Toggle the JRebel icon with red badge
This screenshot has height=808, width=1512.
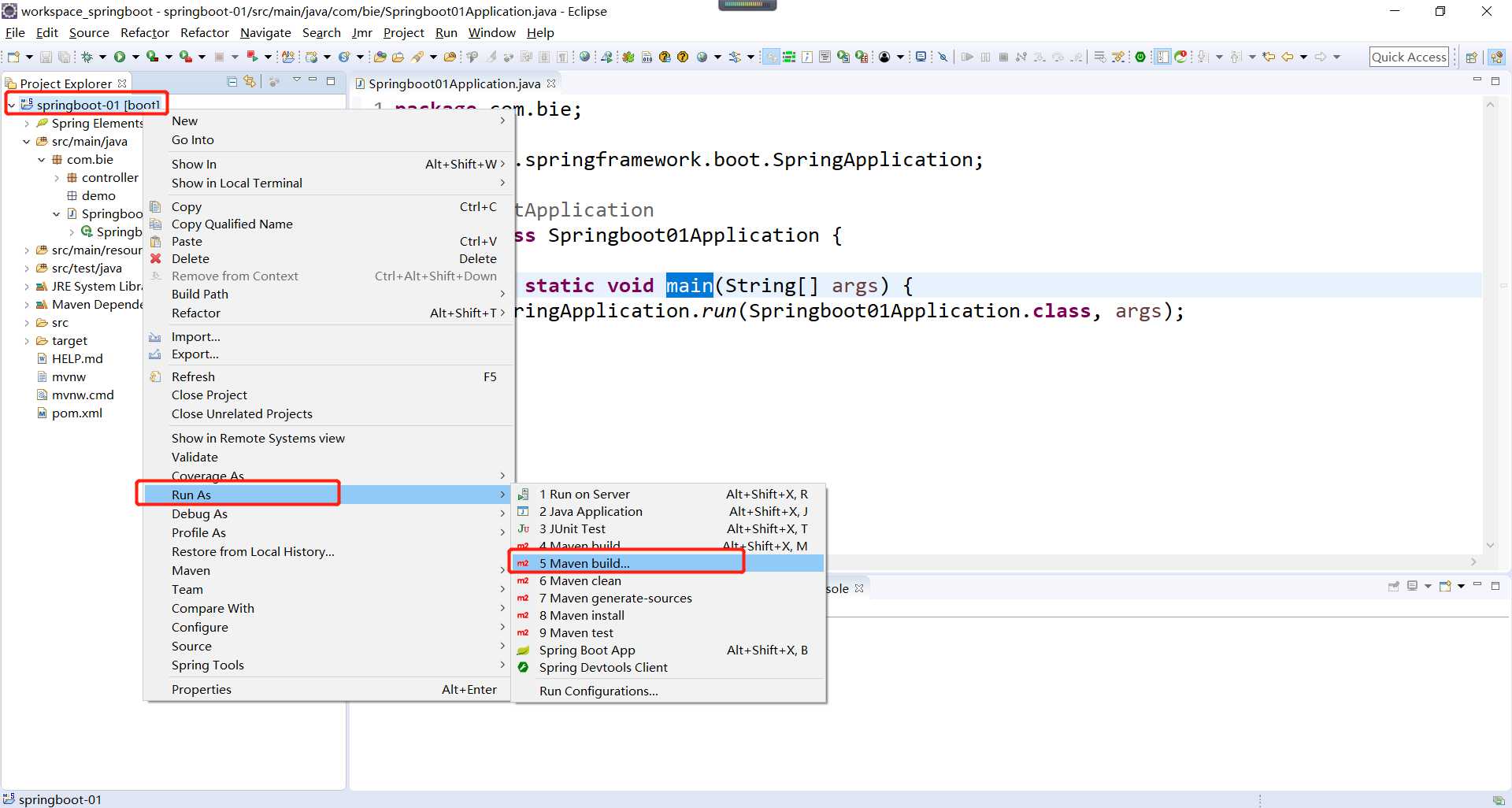coord(1180,57)
